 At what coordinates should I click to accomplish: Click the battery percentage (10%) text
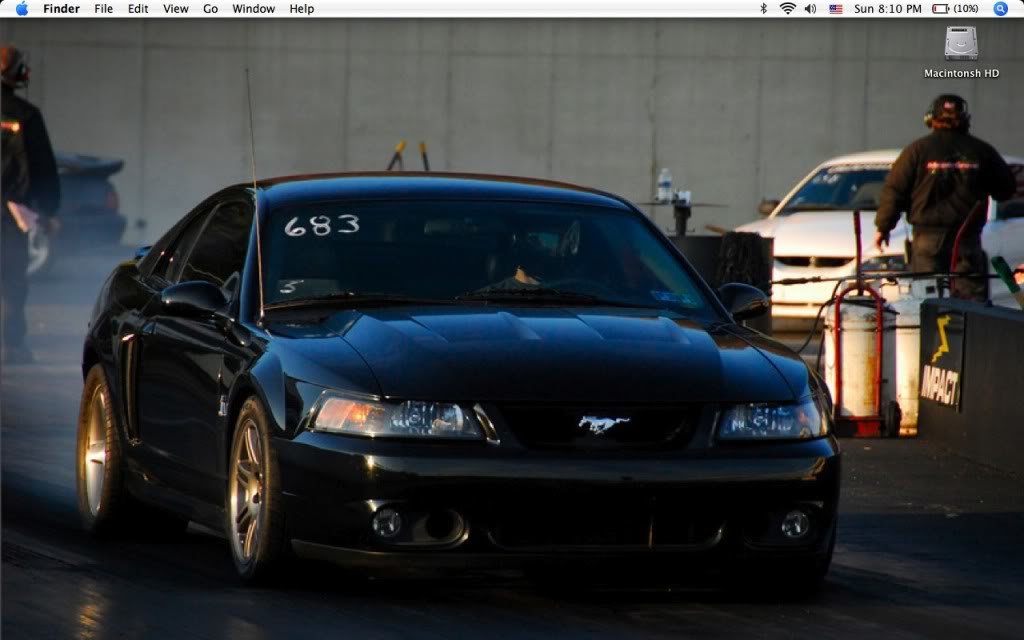pos(966,8)
